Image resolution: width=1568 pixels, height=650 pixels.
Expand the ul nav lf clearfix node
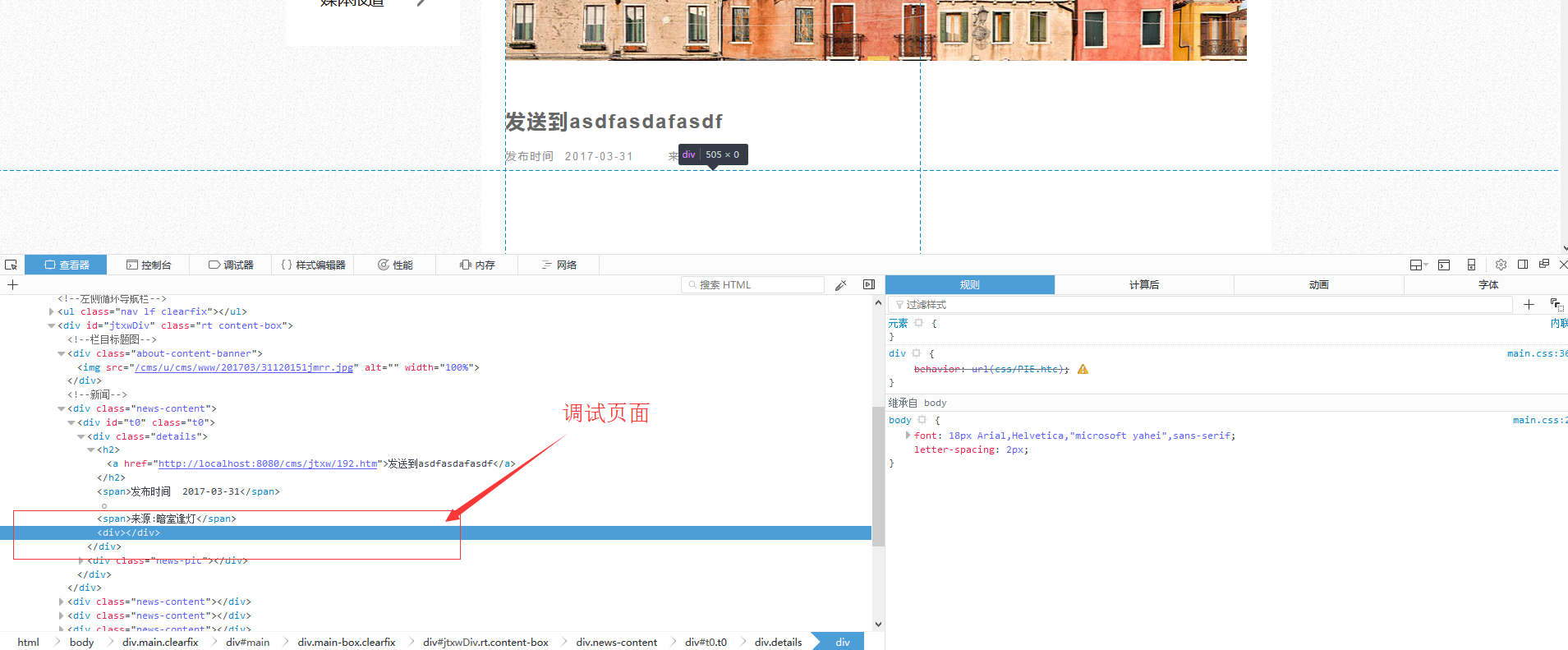pos(51,311)
